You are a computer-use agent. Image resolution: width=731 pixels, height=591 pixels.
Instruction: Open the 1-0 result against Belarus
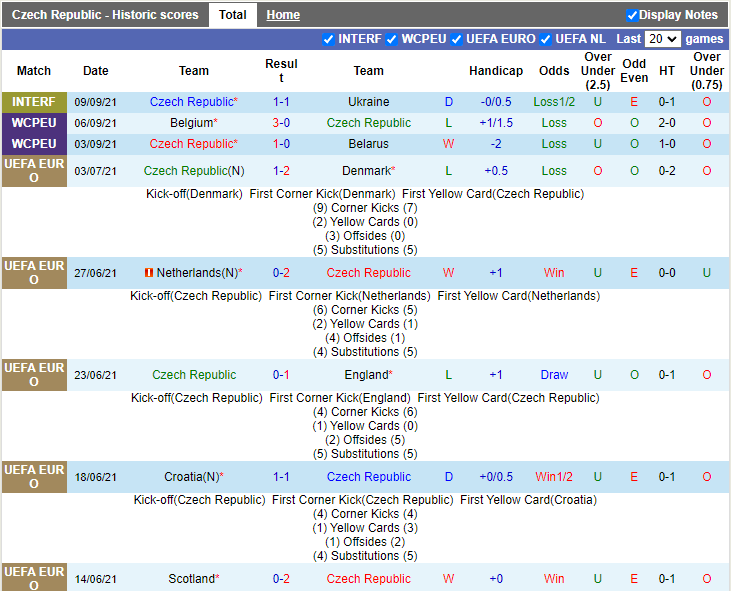click(x=281, y=144)
